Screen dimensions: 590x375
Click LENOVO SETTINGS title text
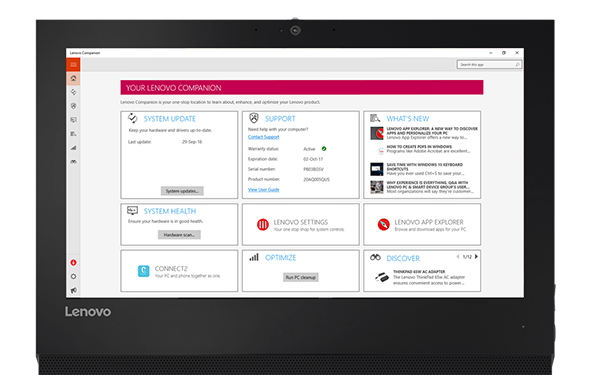[x=301, y=222]
